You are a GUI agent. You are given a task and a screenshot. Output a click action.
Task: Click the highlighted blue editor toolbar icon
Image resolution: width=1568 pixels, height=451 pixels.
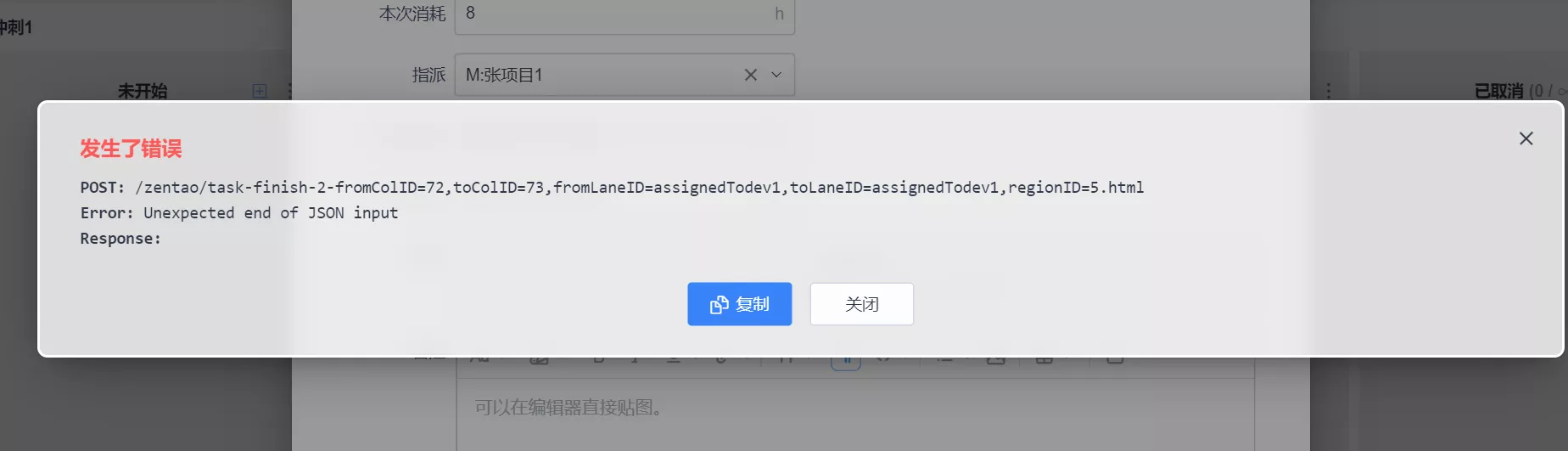tap(846, 362)
